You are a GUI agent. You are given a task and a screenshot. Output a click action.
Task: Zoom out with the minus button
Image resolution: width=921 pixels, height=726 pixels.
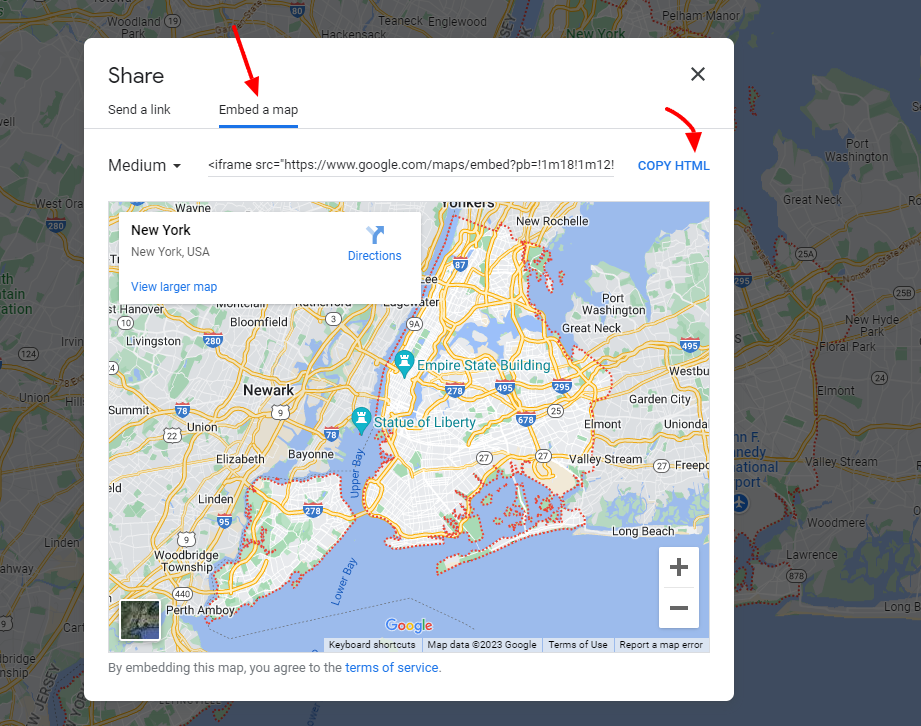pos(679,608)
